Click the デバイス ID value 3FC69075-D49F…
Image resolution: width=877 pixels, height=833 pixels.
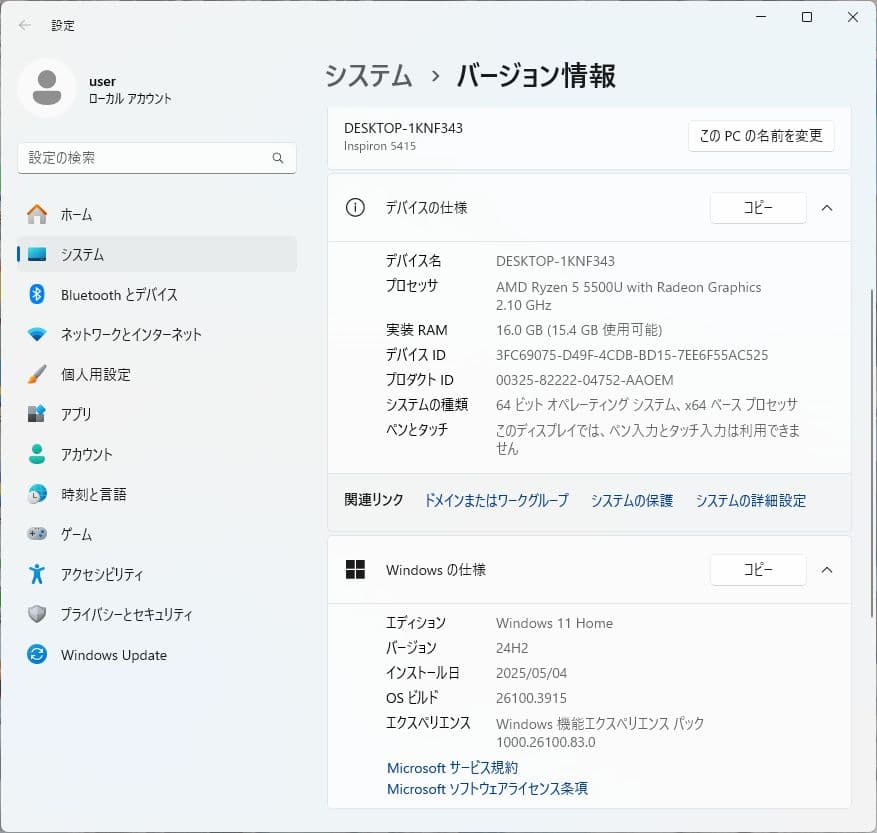pyautogui.click(x=632, y=355)
